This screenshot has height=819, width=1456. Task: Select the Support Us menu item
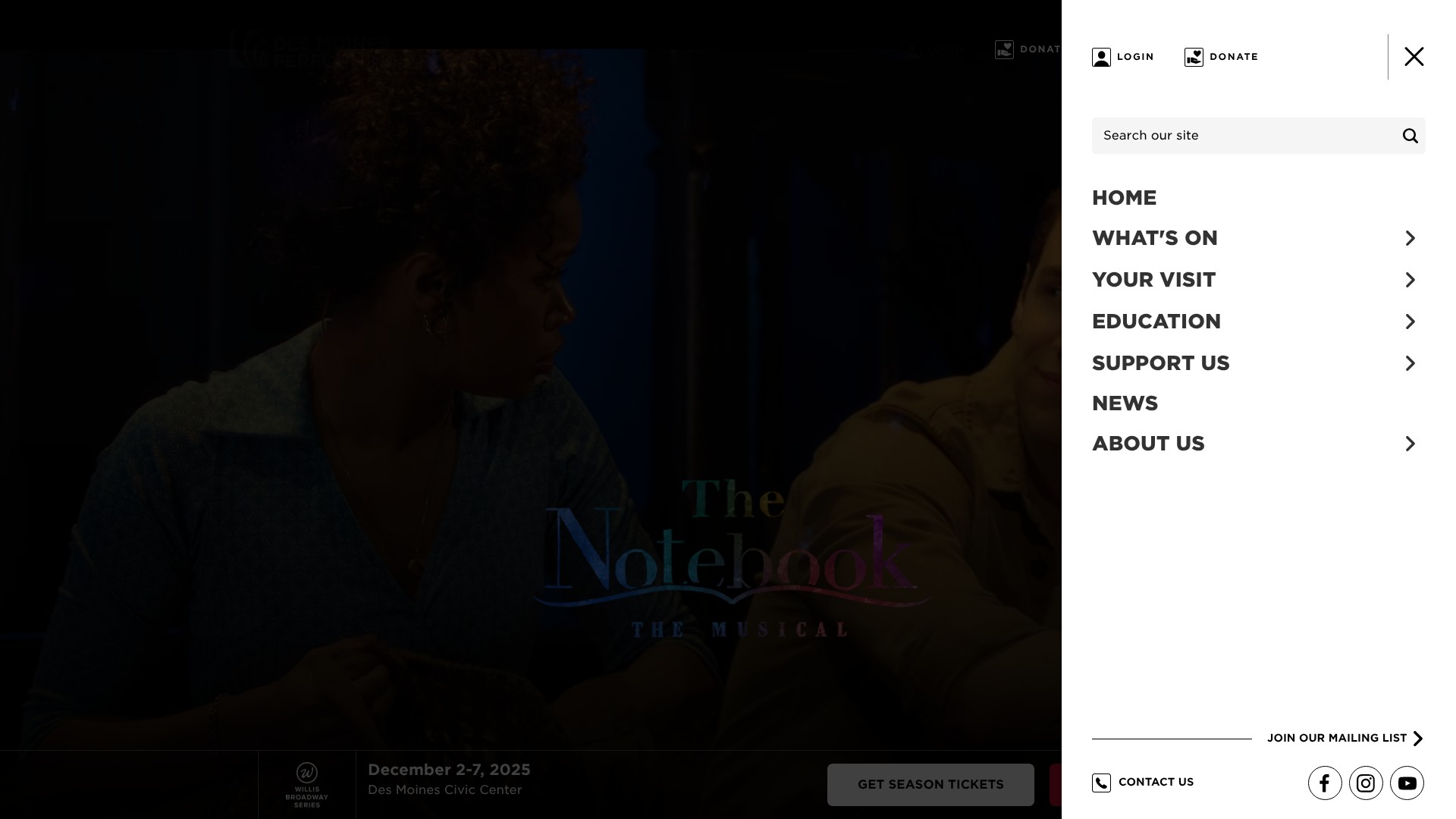pos(1160,363)
